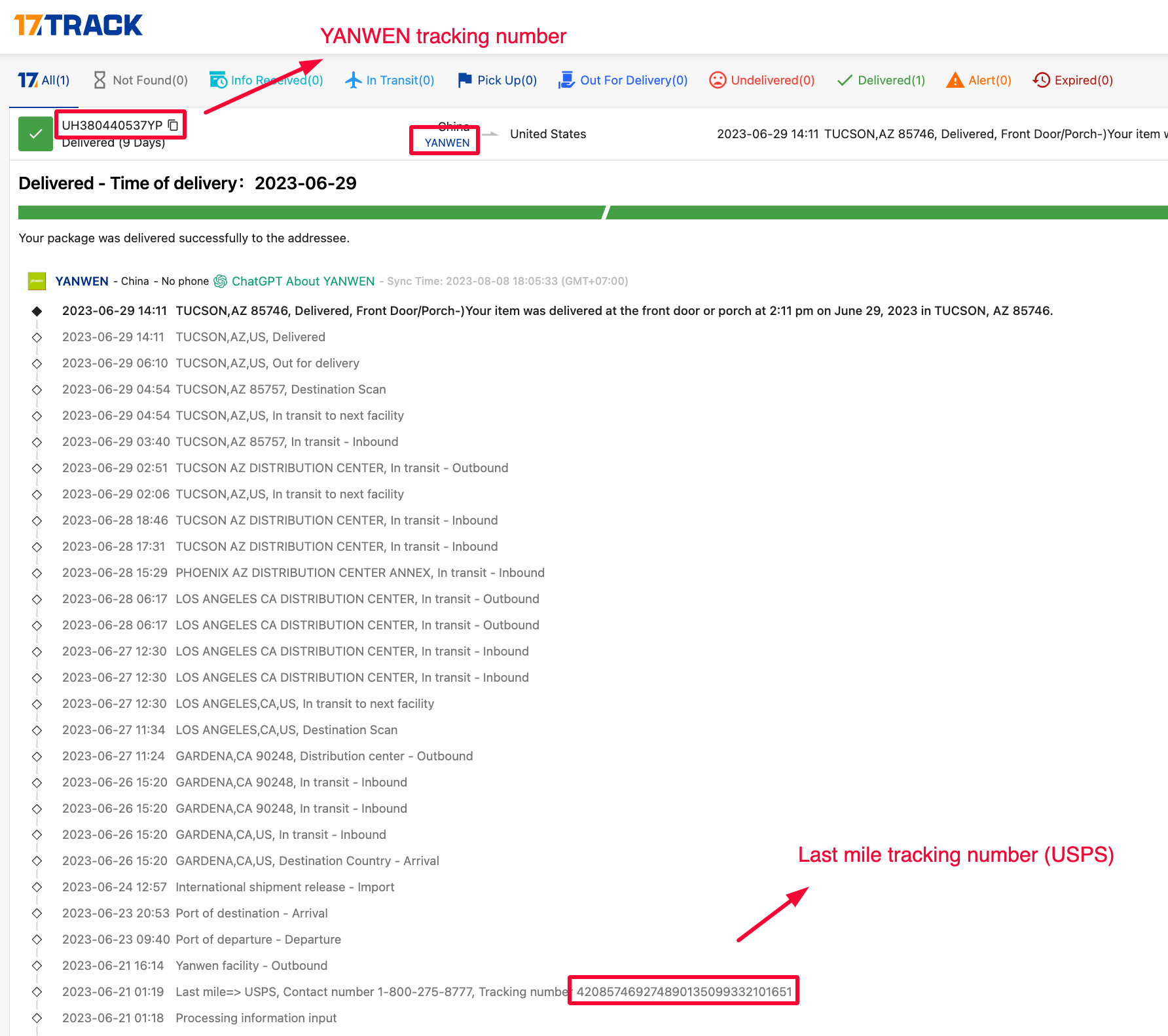This screenshot has height=1036, width=1168.
Task: Select 'Port of departure - Departure' event
Action: [202, 939]
